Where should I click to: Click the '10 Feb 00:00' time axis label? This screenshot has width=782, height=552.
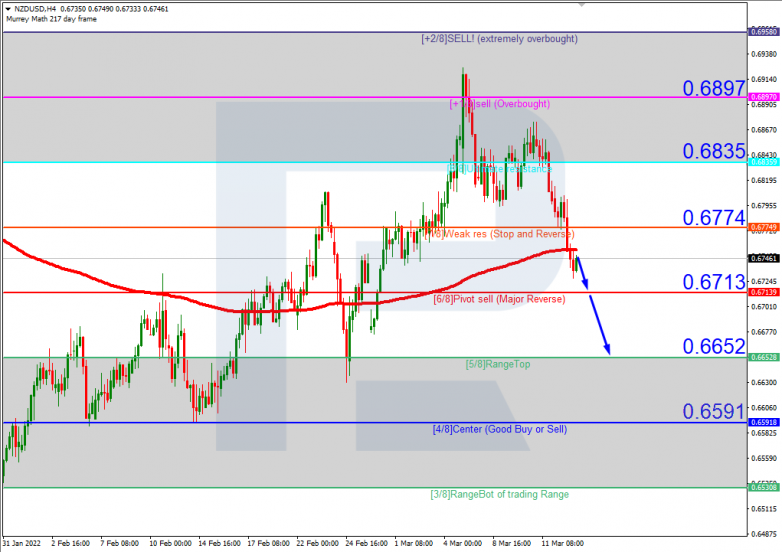click(x=170, y=544)
